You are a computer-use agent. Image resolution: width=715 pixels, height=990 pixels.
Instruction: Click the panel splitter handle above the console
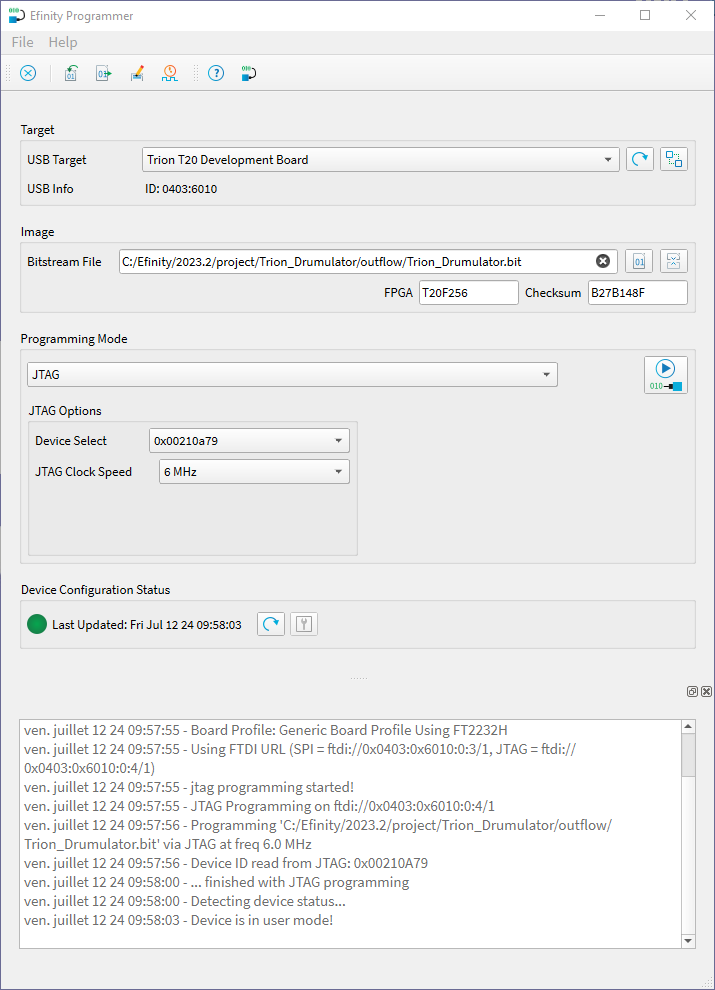tap(358, 678)
